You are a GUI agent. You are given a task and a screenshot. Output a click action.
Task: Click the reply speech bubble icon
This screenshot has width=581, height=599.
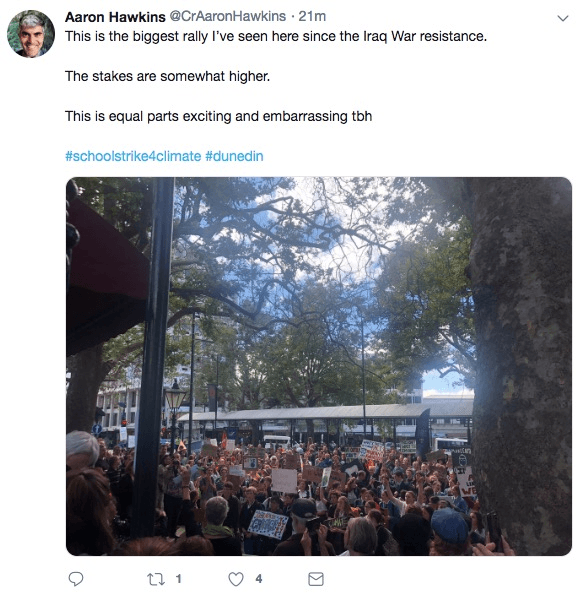[x=76, y=579]
